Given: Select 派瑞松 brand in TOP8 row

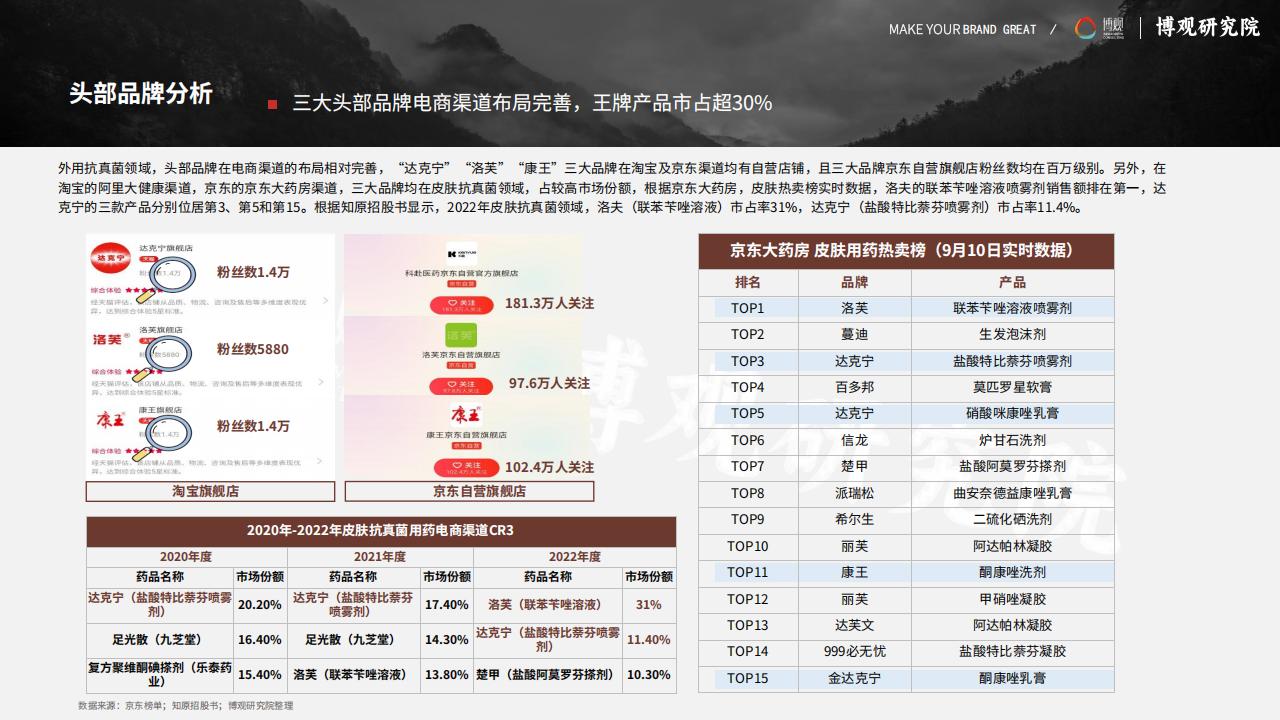Looking at the screenshot, I should point(855,493).
